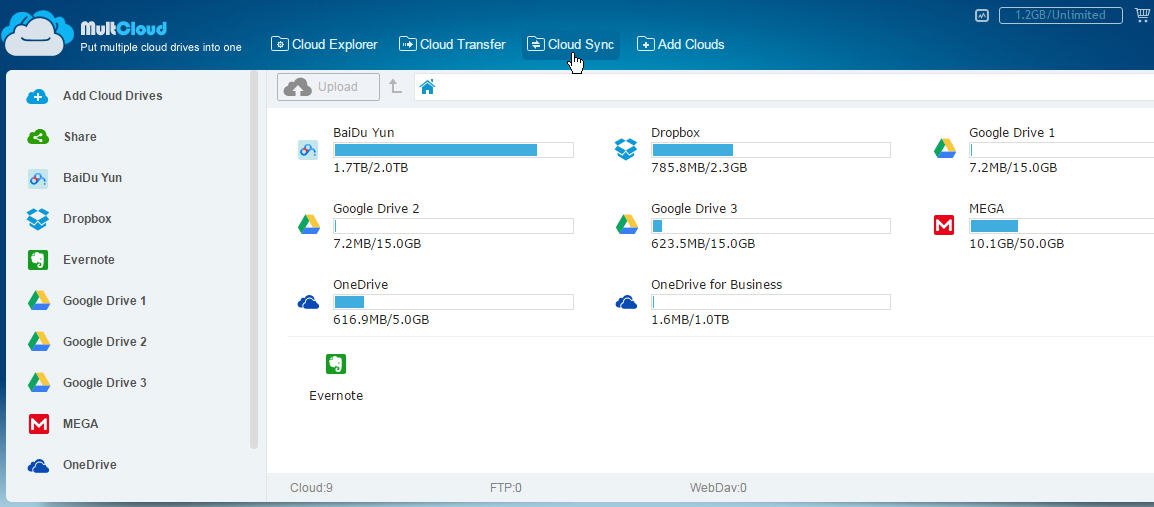Screen dimensions: 1154x507
Task: Select MEGA icon in sidebar
Action: [38, 424]
